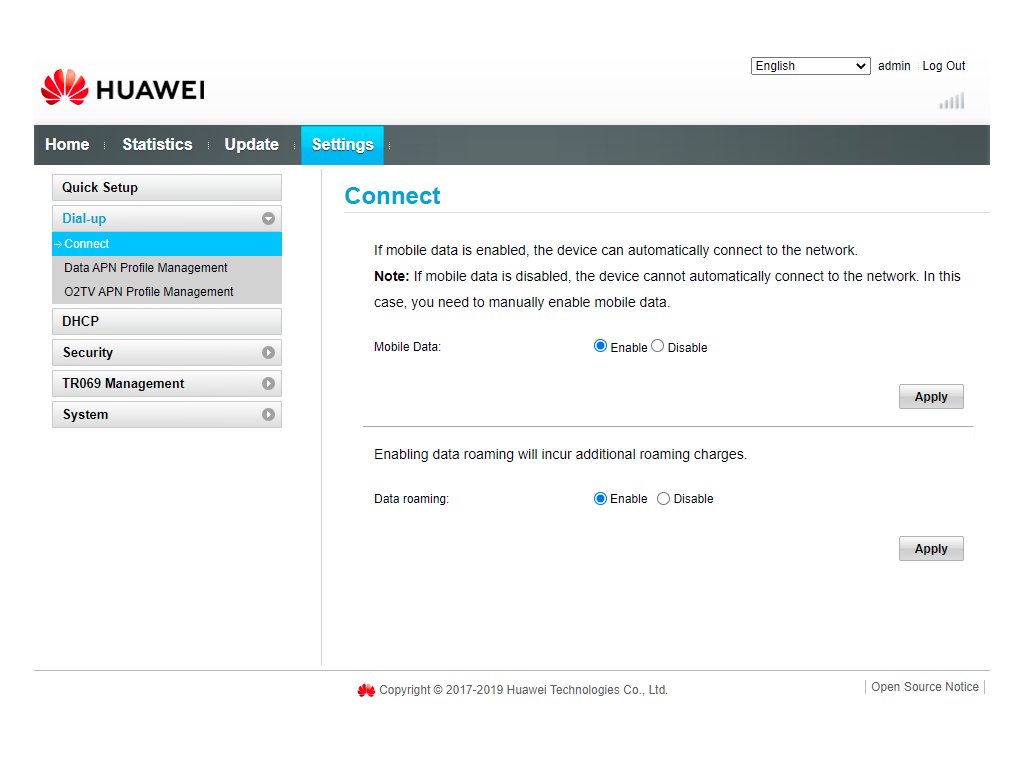The height and width of the screenshot is (768, 1024).
Task: Open the English language dropdown
Action: (x=810, y=66)
